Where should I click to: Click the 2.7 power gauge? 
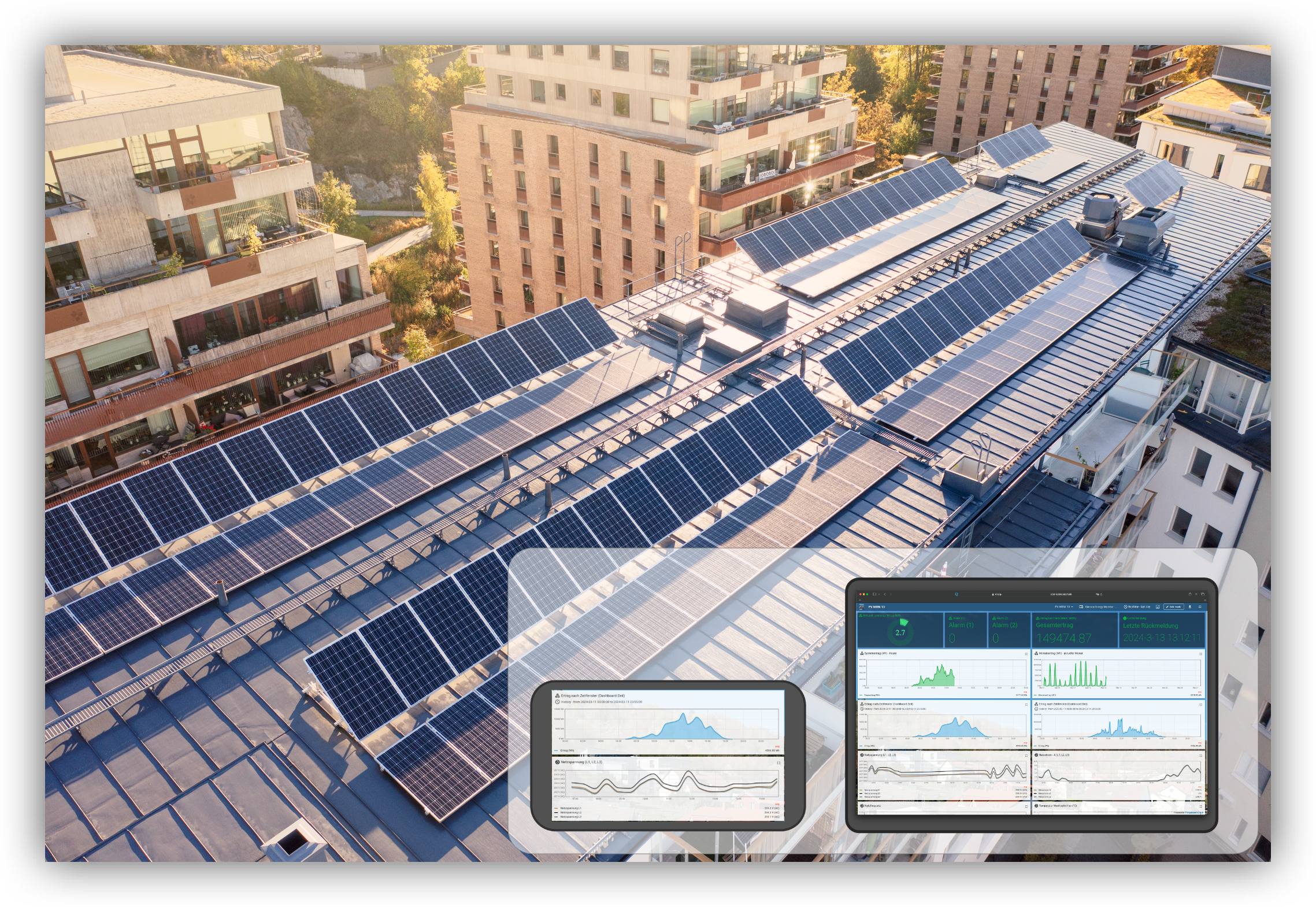click(900, 632)
